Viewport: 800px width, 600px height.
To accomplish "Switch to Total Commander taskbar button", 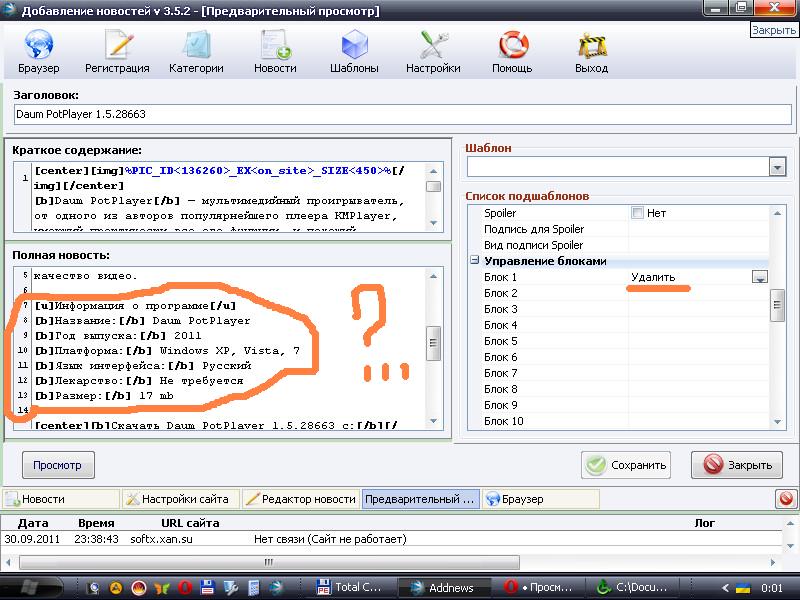I will pyautogui.click(x=349, y=588).
